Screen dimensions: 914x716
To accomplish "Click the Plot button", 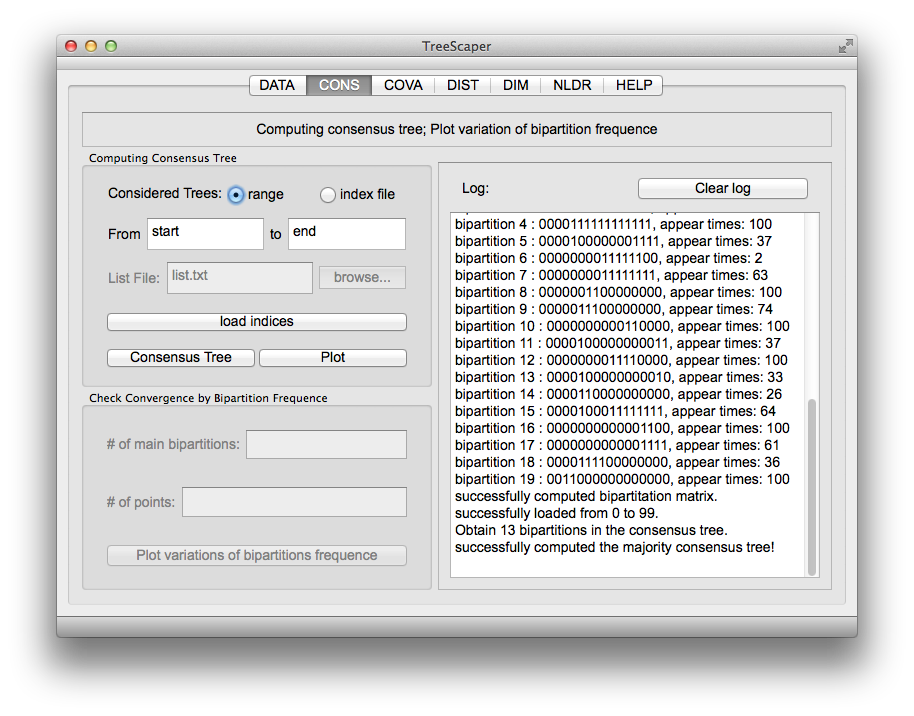I will [x=333, y=357].
